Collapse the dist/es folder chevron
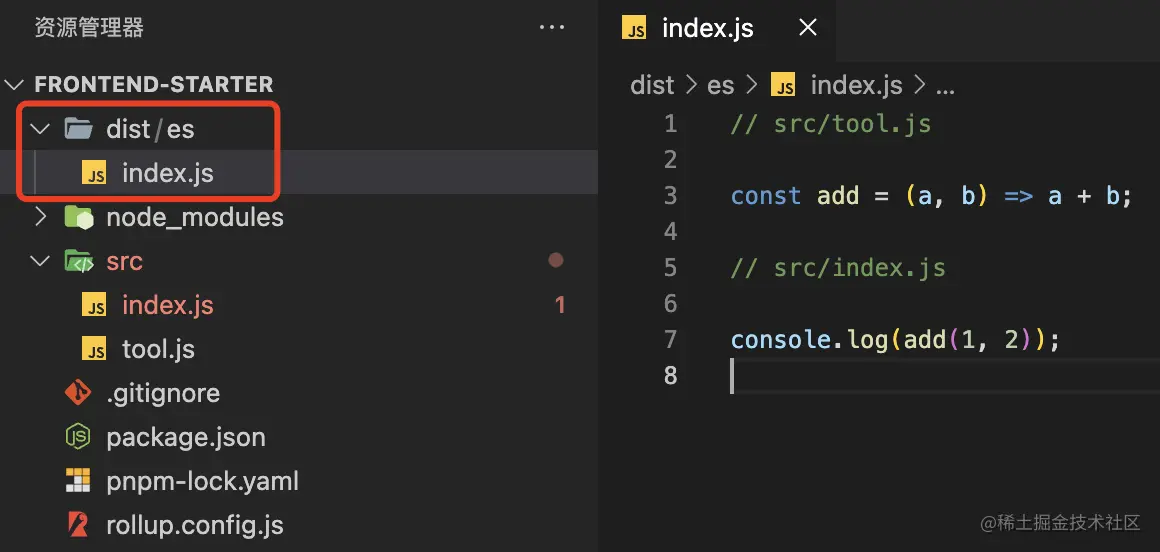 pyautogui.click(x=40, y=129)
